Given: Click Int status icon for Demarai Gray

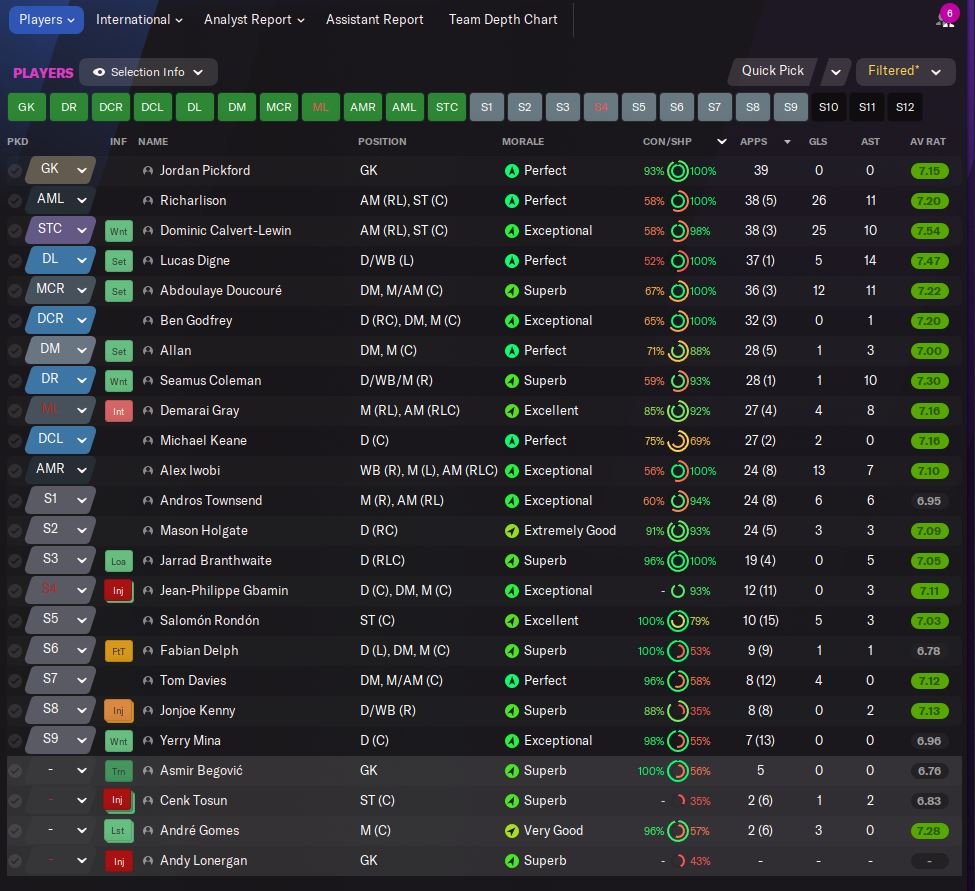Looking at the screenshot, I should tap(118, 411).
